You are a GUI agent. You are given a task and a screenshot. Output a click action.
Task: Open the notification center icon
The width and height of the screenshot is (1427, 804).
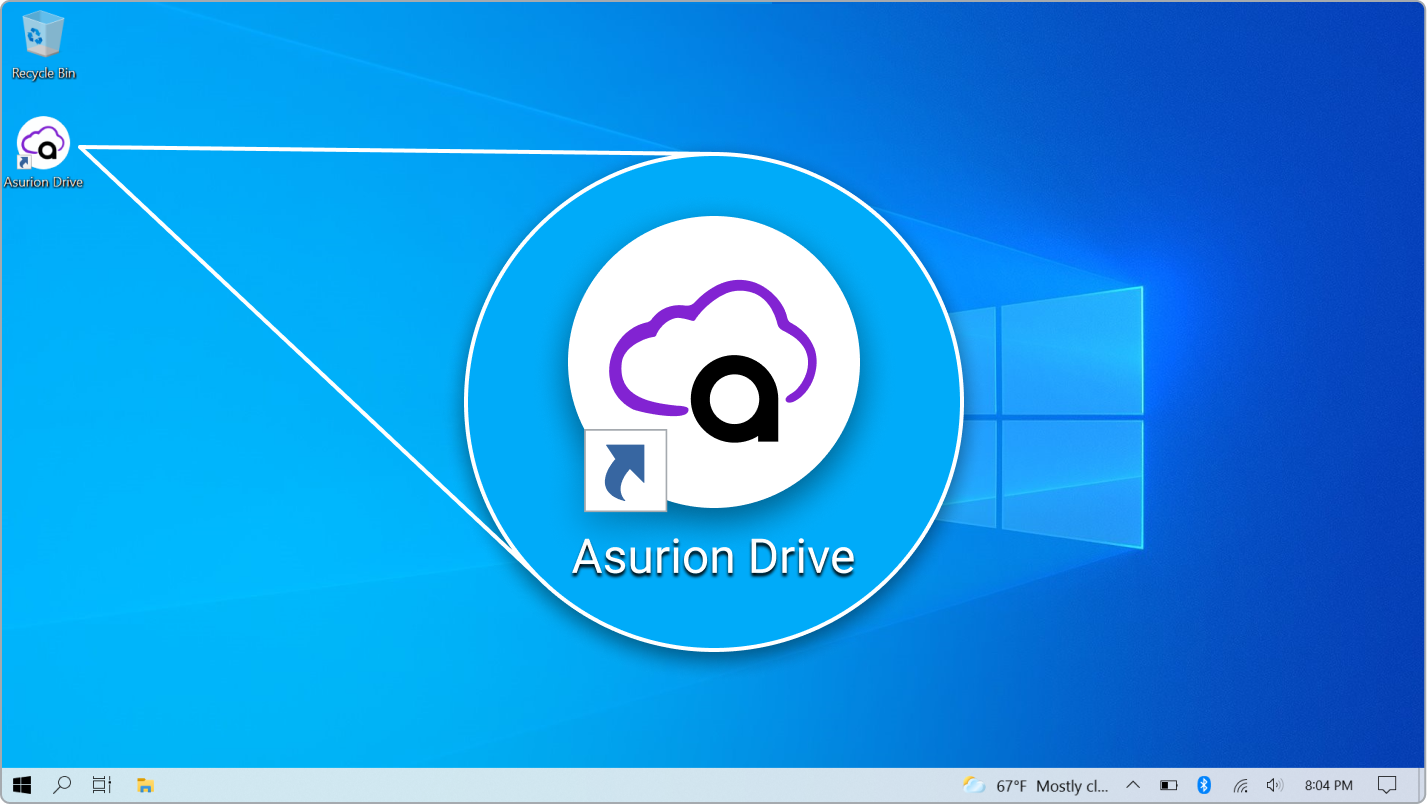[x=1387, y=785]
